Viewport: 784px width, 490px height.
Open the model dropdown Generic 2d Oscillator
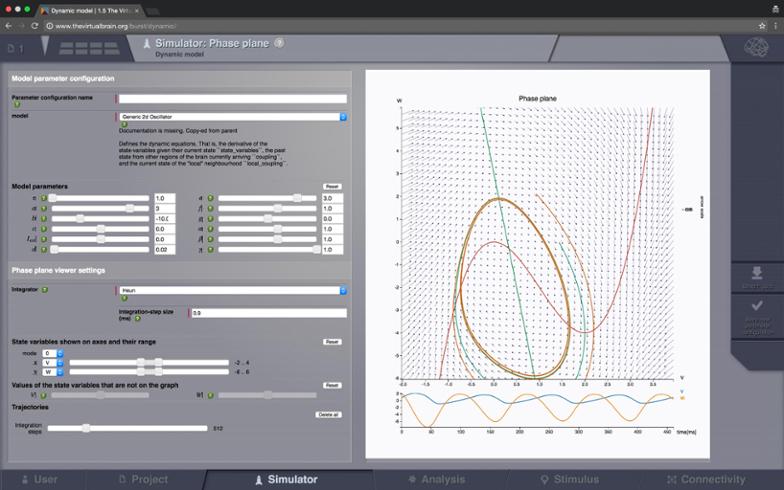tap(232, 116)
